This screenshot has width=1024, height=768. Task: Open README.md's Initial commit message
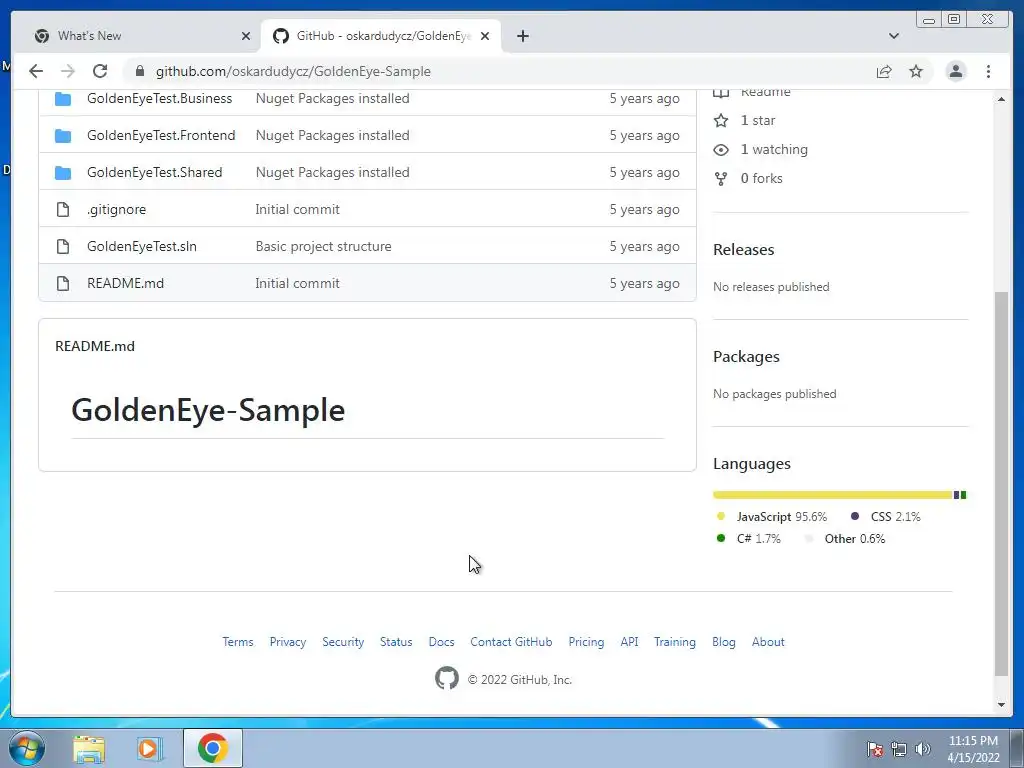[x=297, y=283]
